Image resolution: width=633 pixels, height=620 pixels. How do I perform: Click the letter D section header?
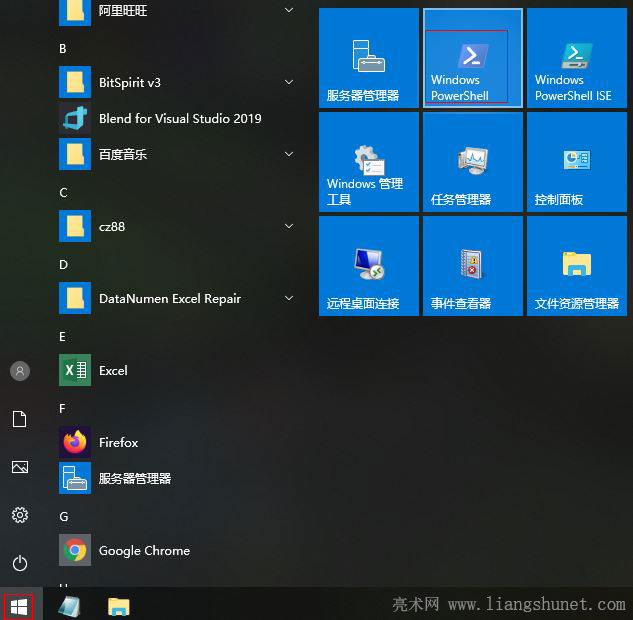tap(63, 265)
